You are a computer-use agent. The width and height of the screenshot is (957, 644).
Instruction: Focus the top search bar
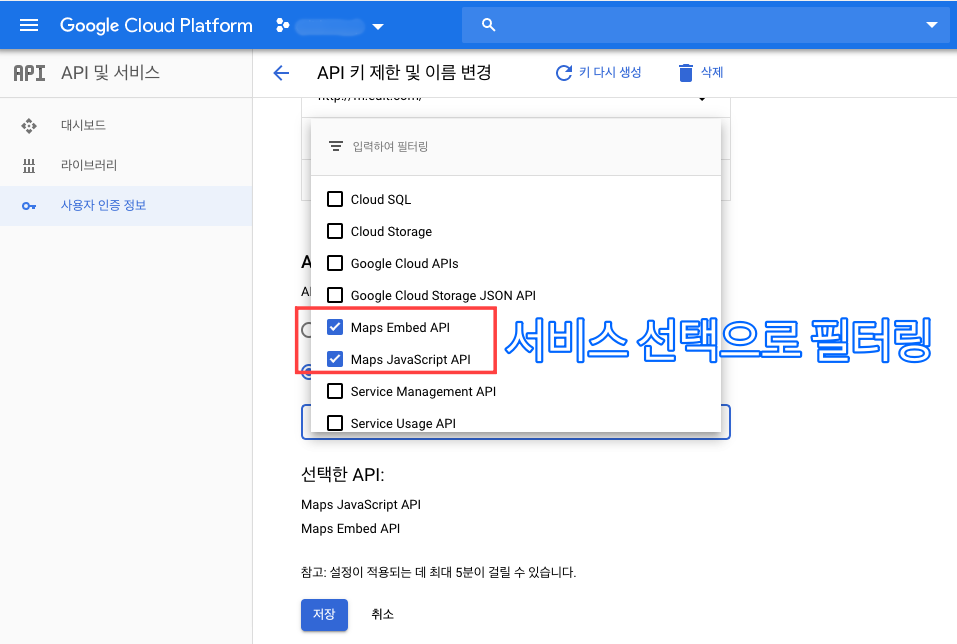[706, 25]
